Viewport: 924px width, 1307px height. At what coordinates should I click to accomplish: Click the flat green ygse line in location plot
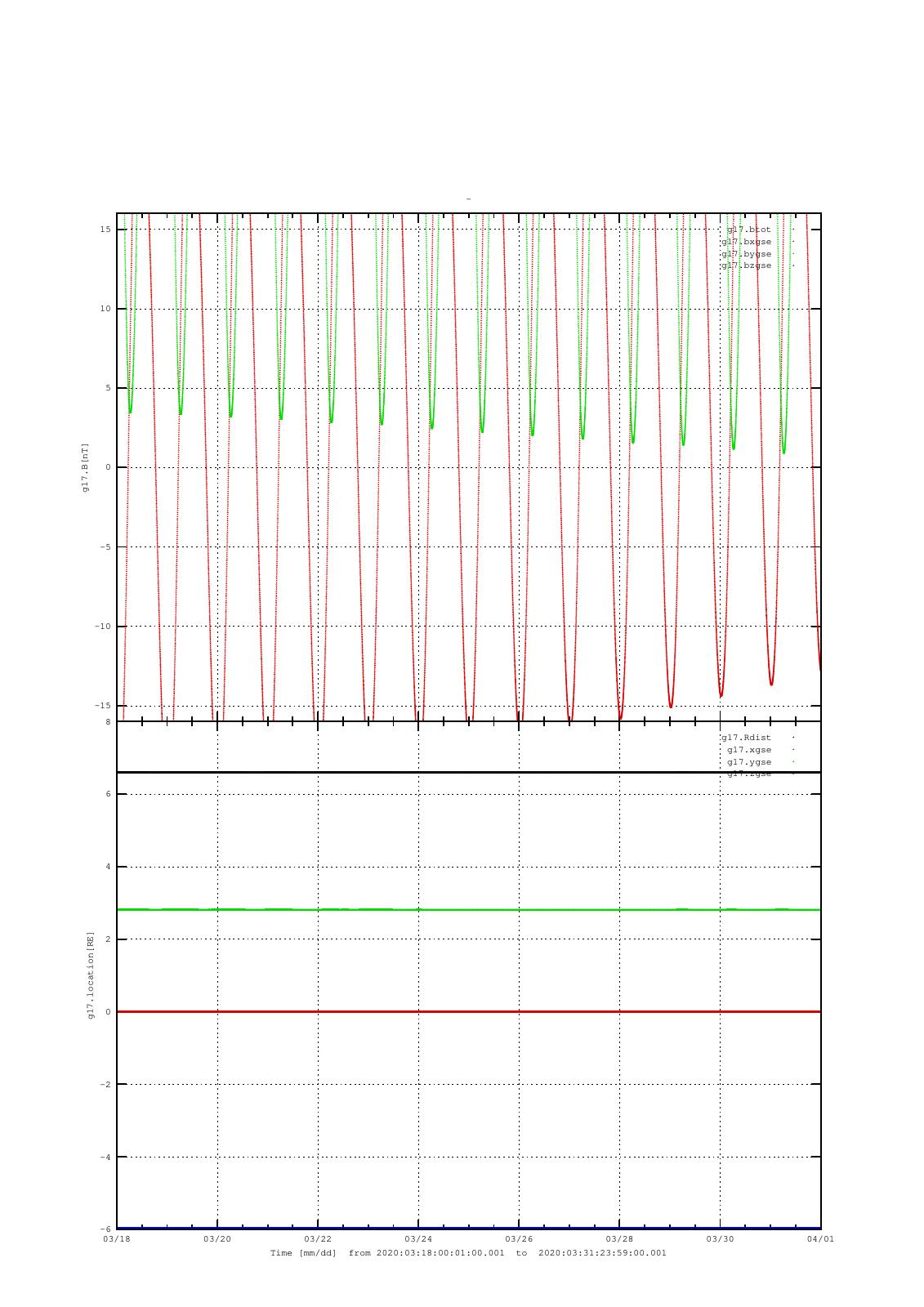click(x=468, y=909)
